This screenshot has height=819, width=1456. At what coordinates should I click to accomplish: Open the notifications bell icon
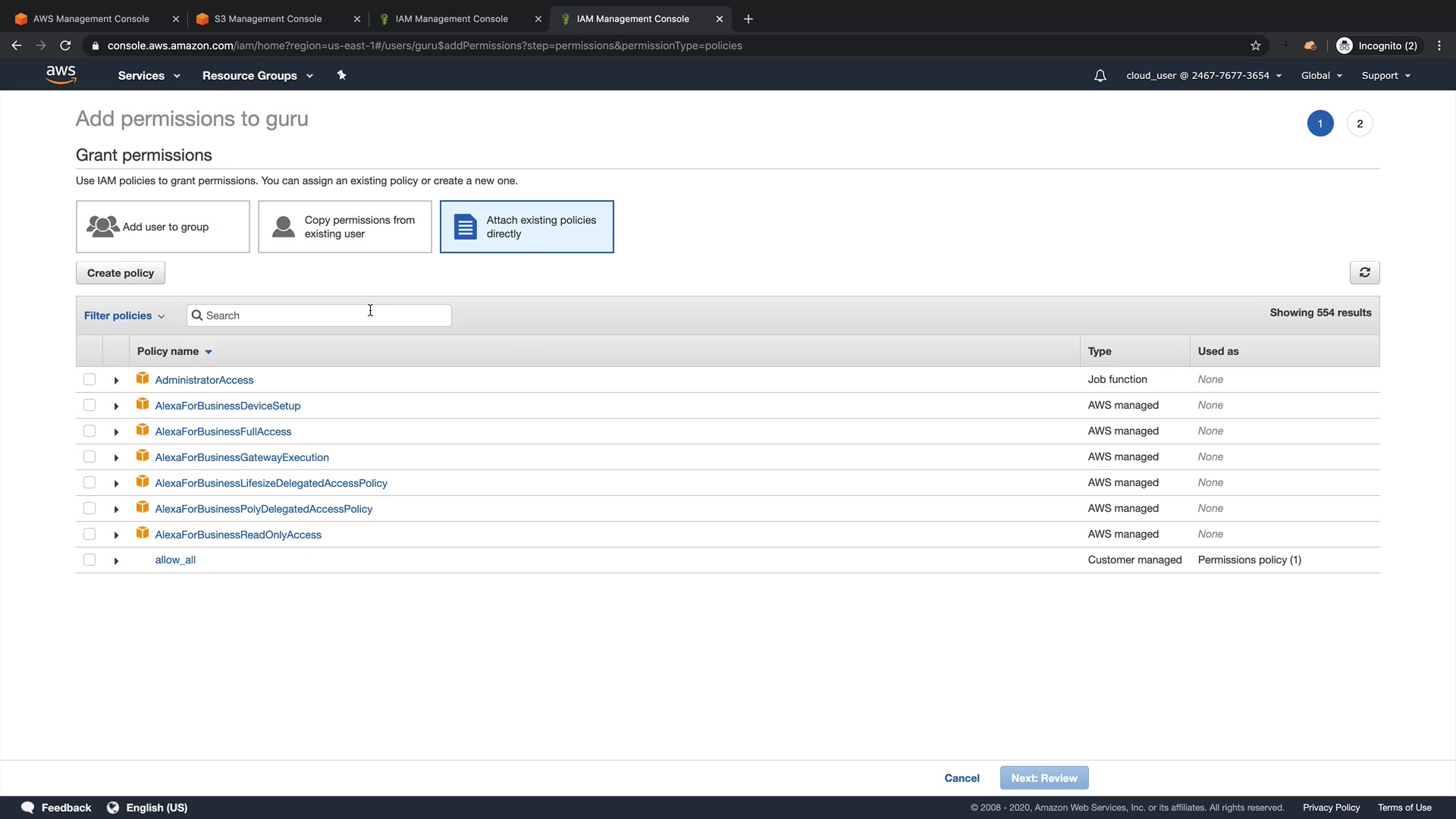coord(1100,76)
